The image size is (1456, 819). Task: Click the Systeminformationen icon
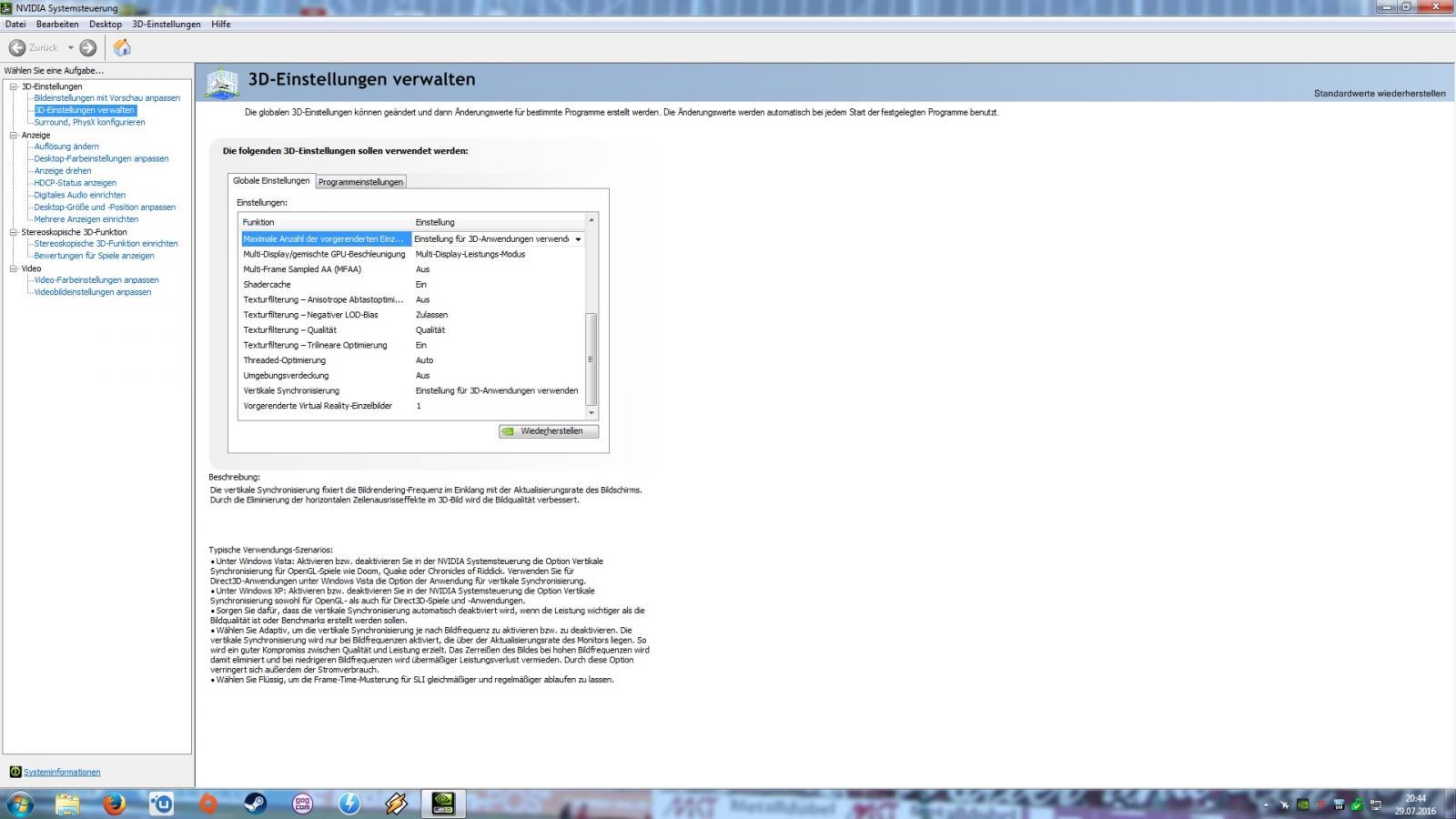tap(15, 772)
